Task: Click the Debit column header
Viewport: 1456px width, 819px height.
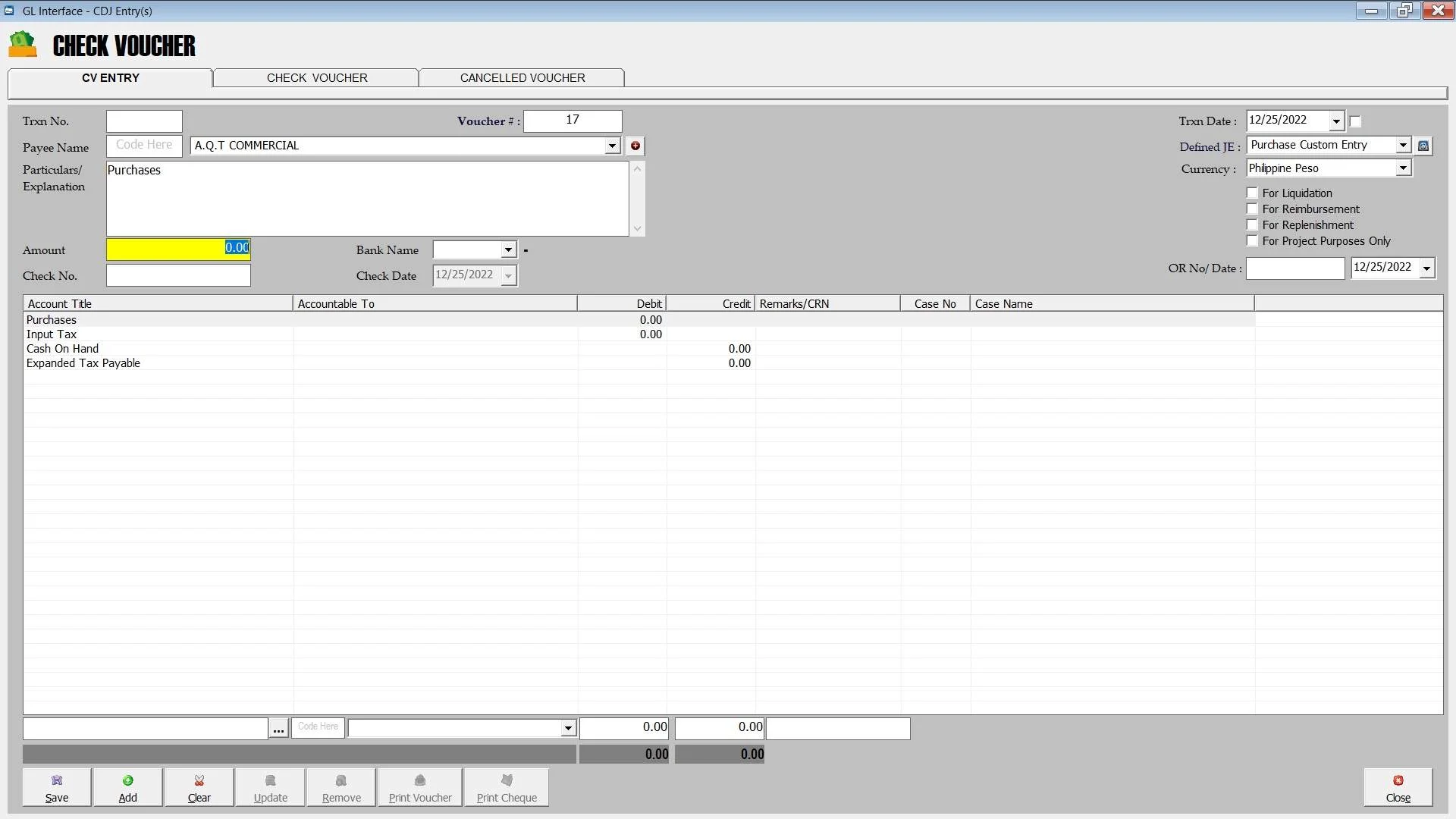Action: pyautogui.click(x=622, y=304)
